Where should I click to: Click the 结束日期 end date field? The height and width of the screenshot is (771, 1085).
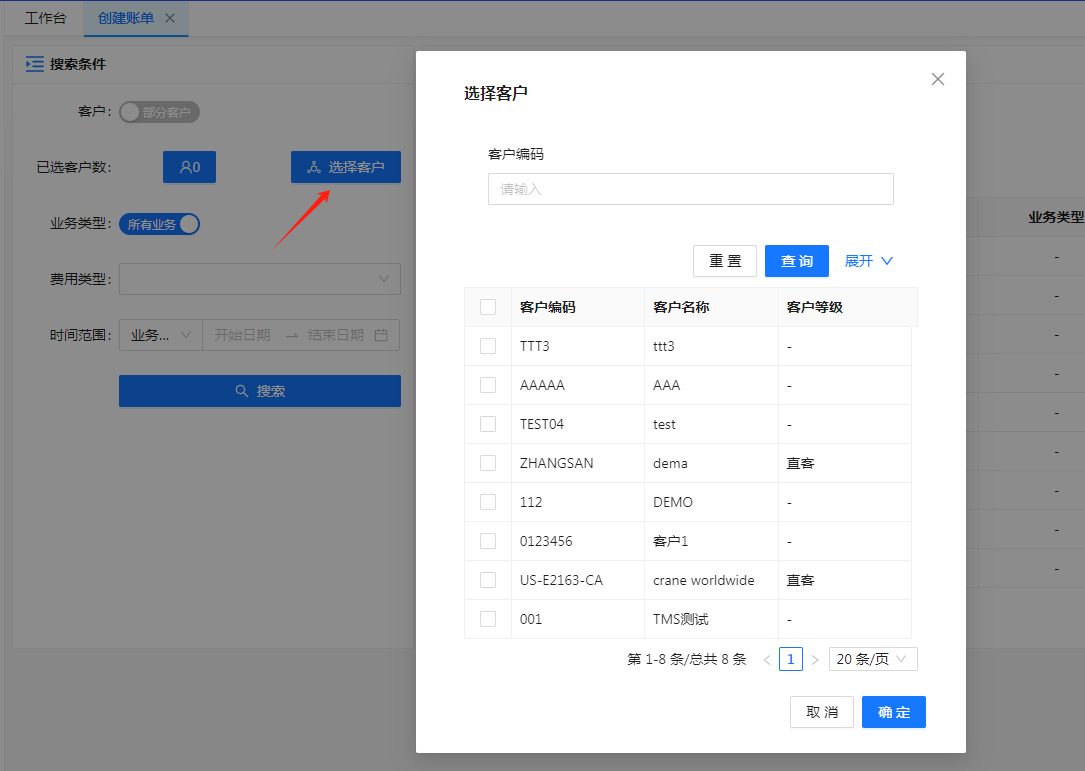pyautogui.click(x=336, y=335)
